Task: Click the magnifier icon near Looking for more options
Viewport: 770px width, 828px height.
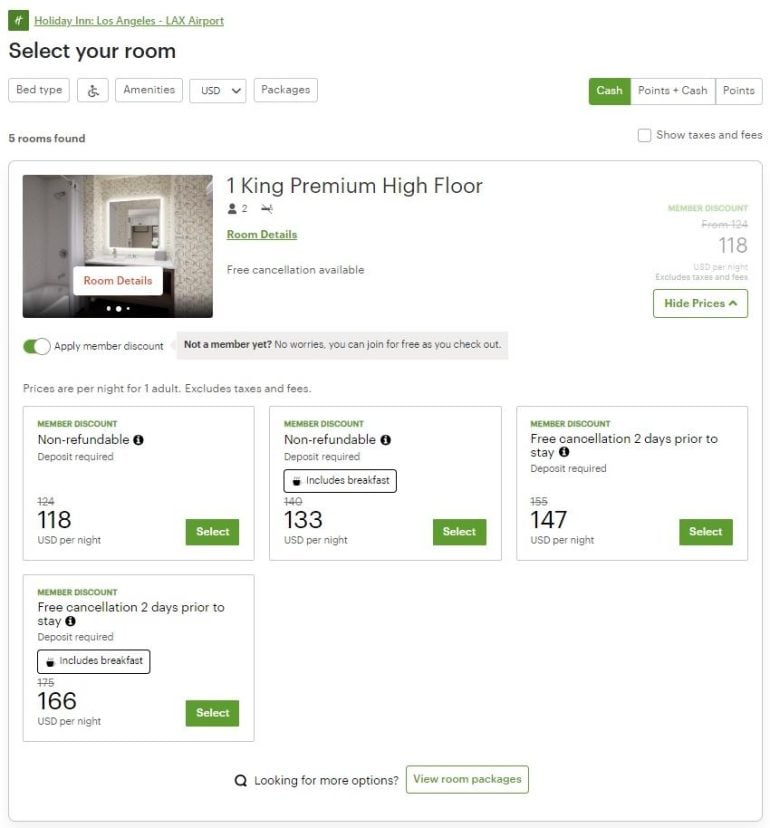Action: 240,780
